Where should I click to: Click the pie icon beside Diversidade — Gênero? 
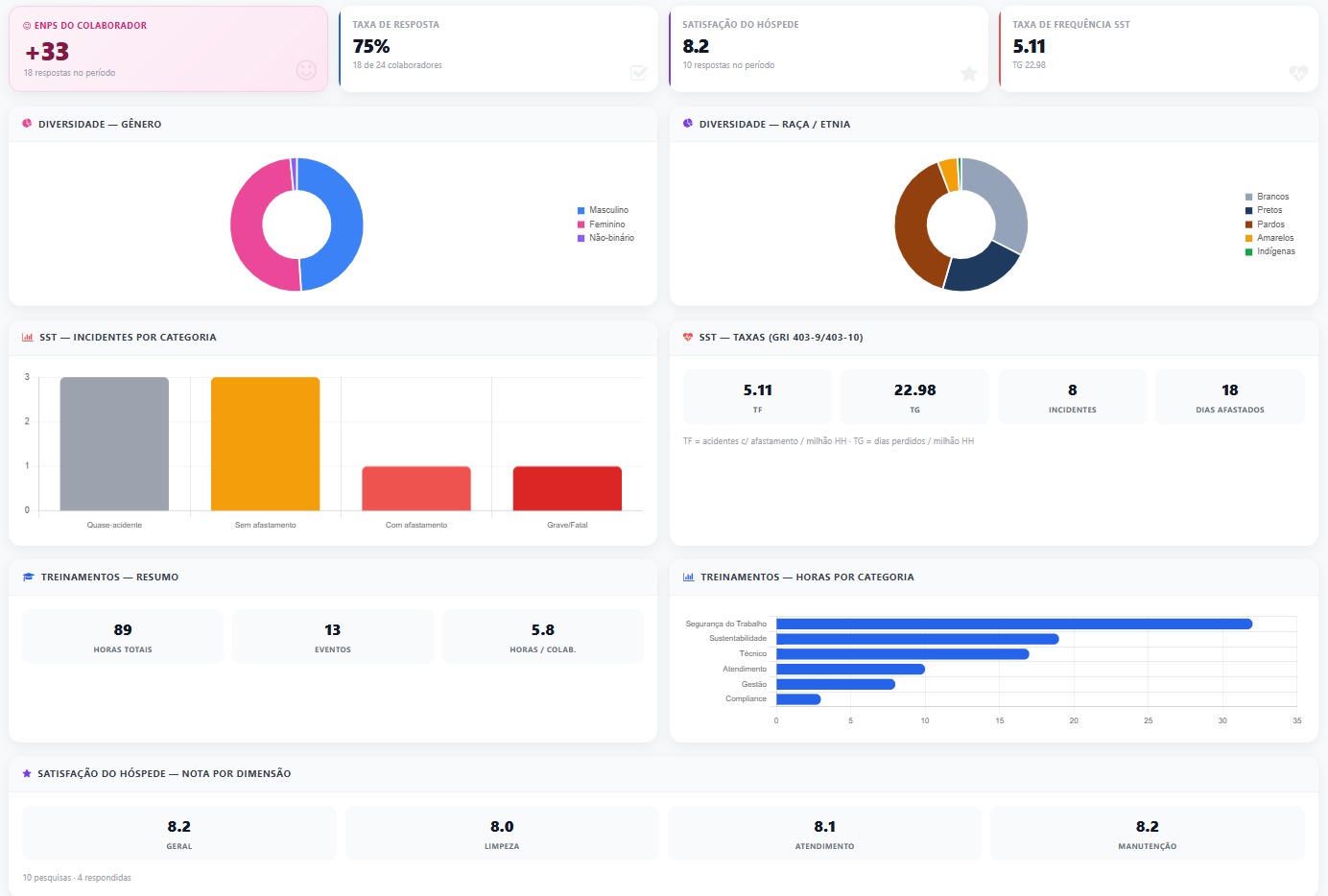coord(27,124)
